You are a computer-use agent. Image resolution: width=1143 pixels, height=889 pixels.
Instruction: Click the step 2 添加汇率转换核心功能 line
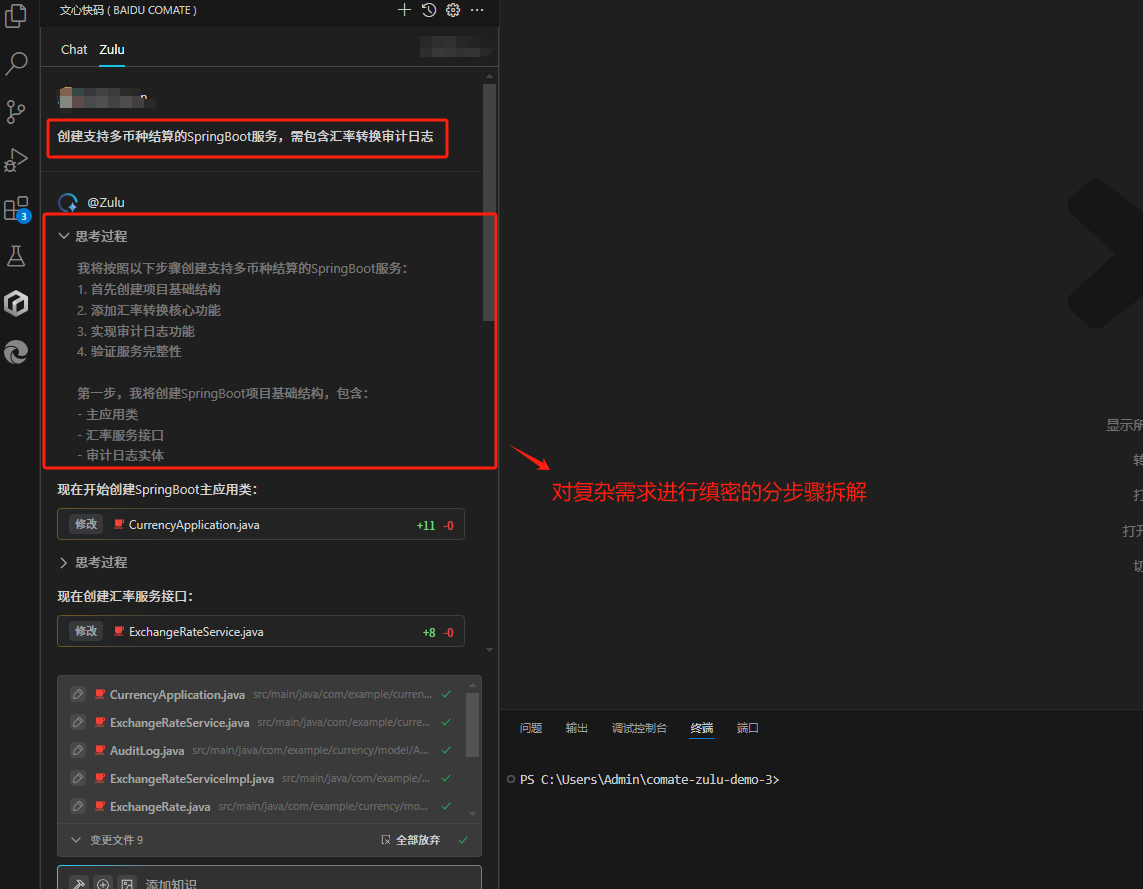(x=149, y=310)
